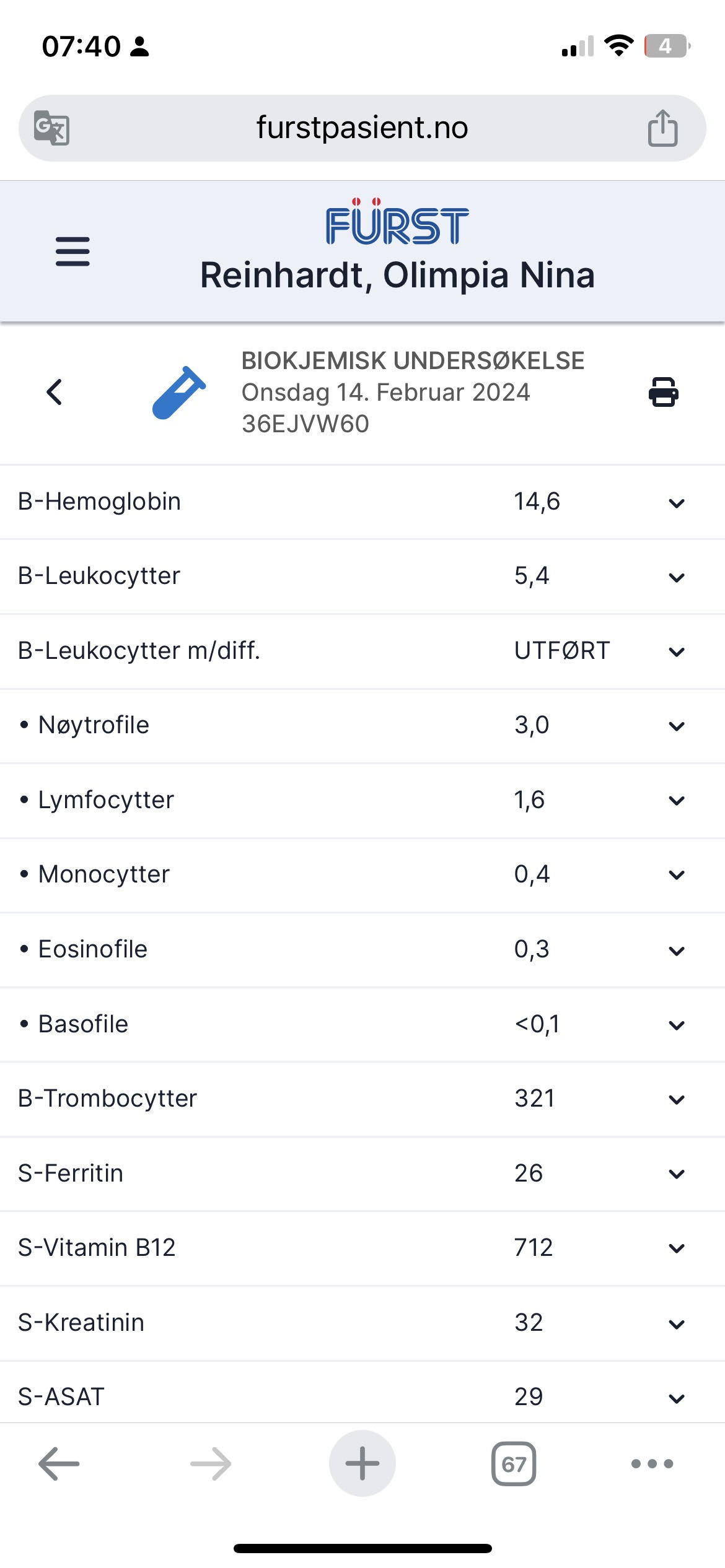
Task: Expand the Nøytrofile row
Action: click(x=677, y=726)
